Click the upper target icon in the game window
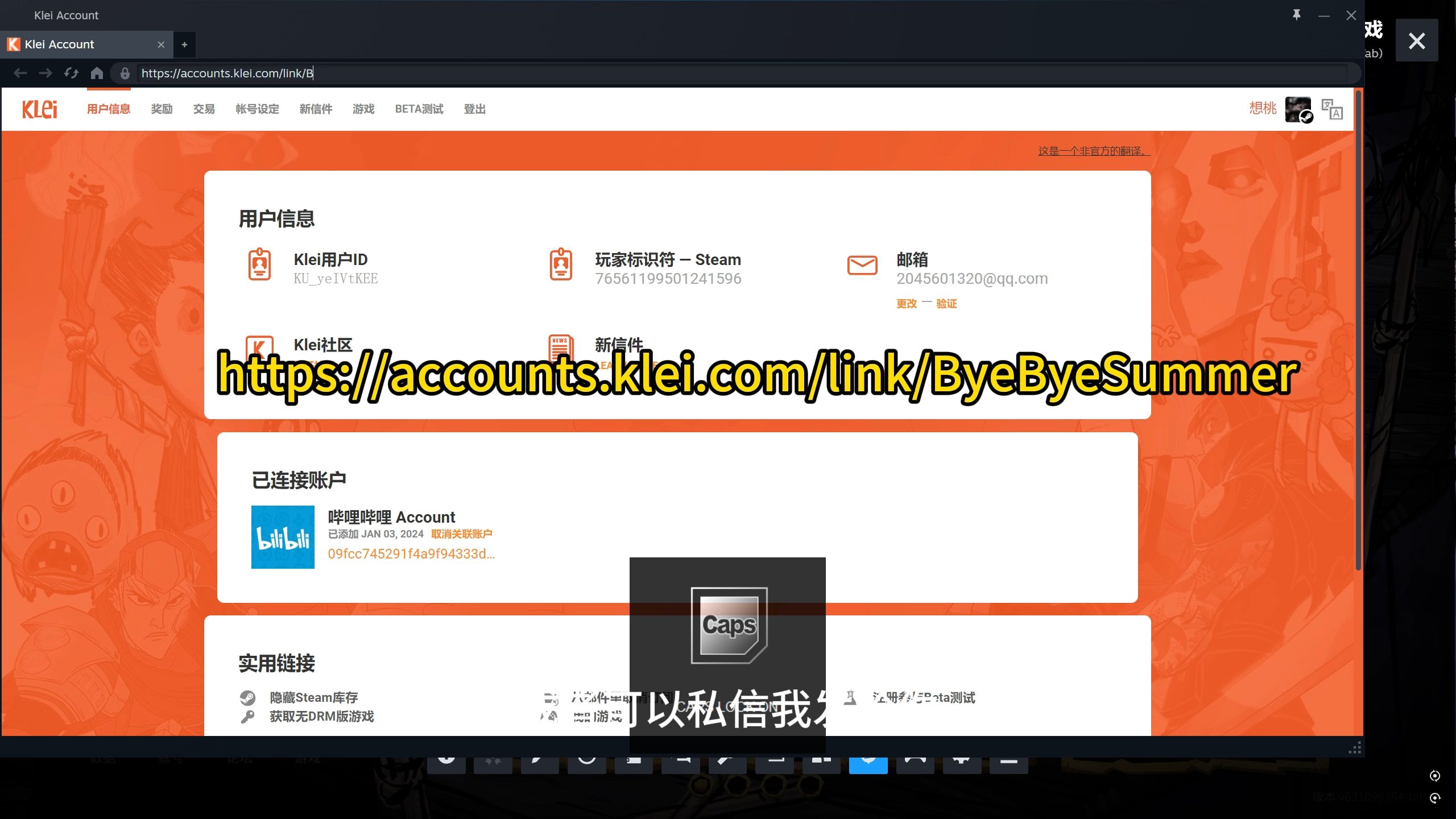1456x819 pixels. tap(1435, 776)
